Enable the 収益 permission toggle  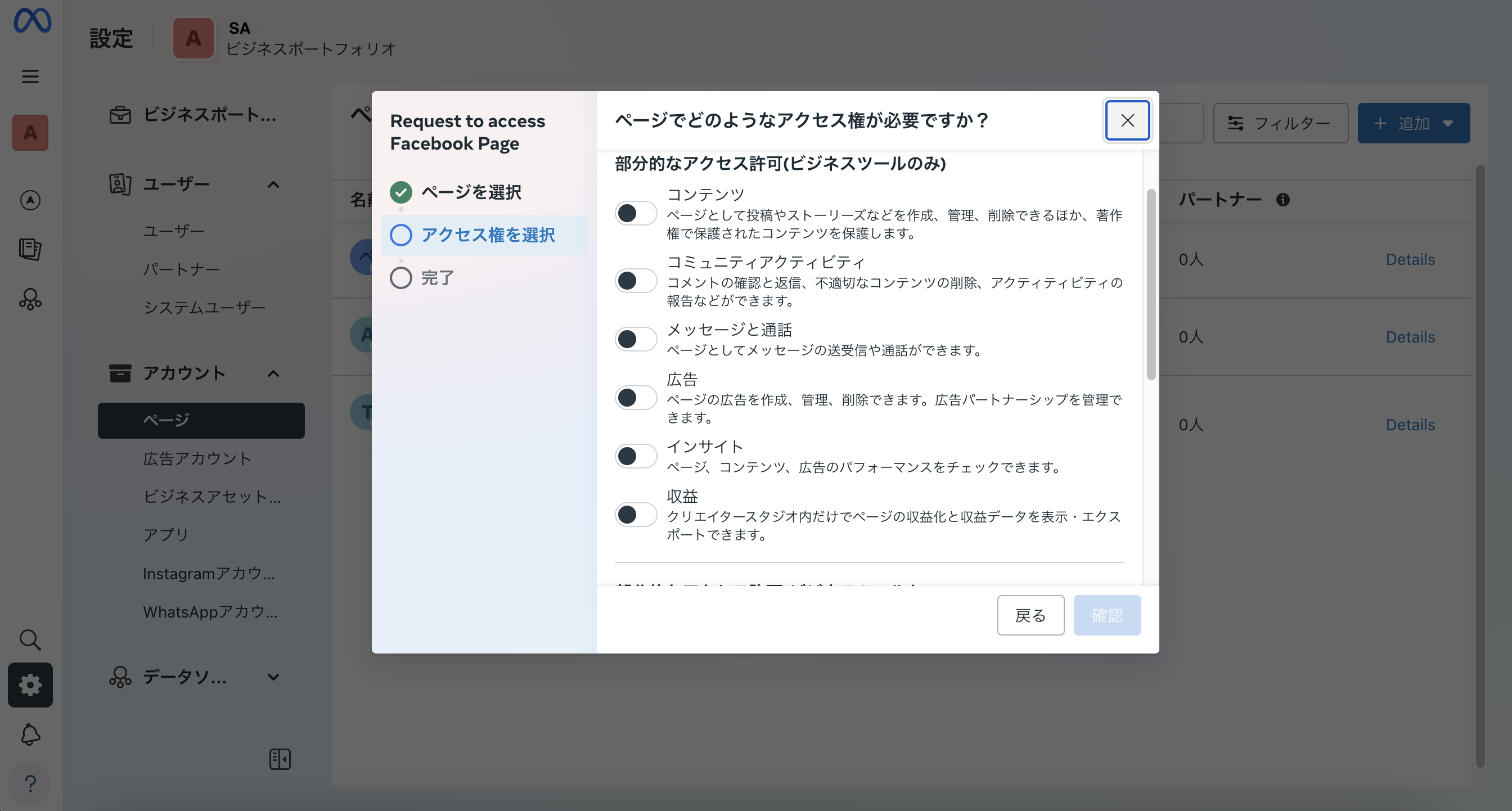pos(636,515)
